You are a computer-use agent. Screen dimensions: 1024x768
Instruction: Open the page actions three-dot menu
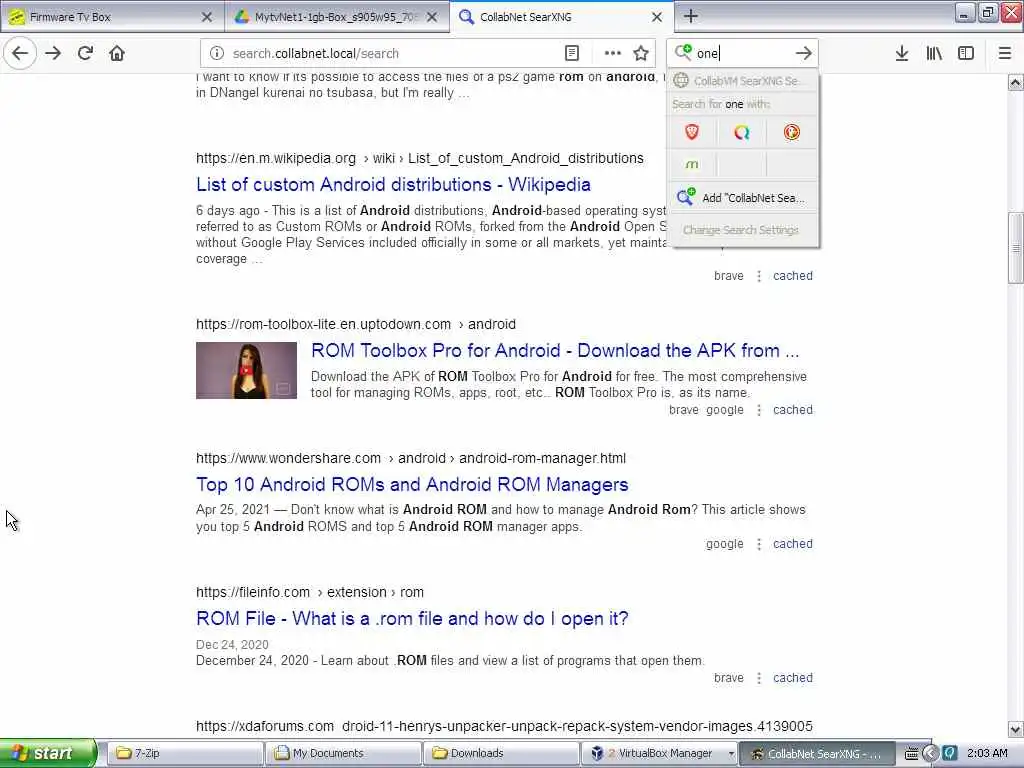click(613, 54)
